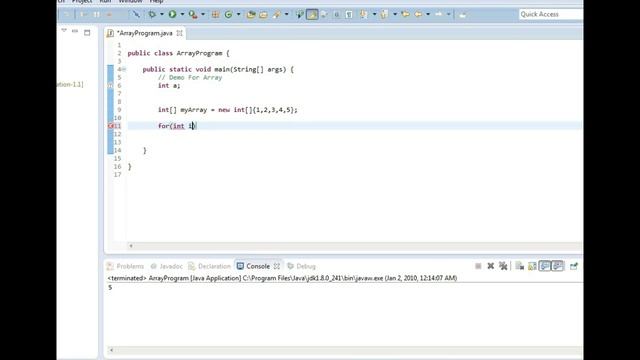Click the error marker beside line 11
640x360 pixels.
pyautogui.click(x=111, y=126)
